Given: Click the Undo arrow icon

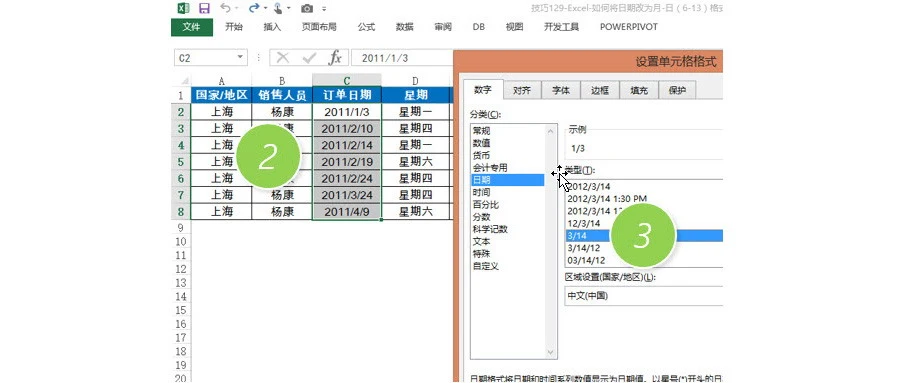Looking at the screenshot, I should [x=226, y=8].
